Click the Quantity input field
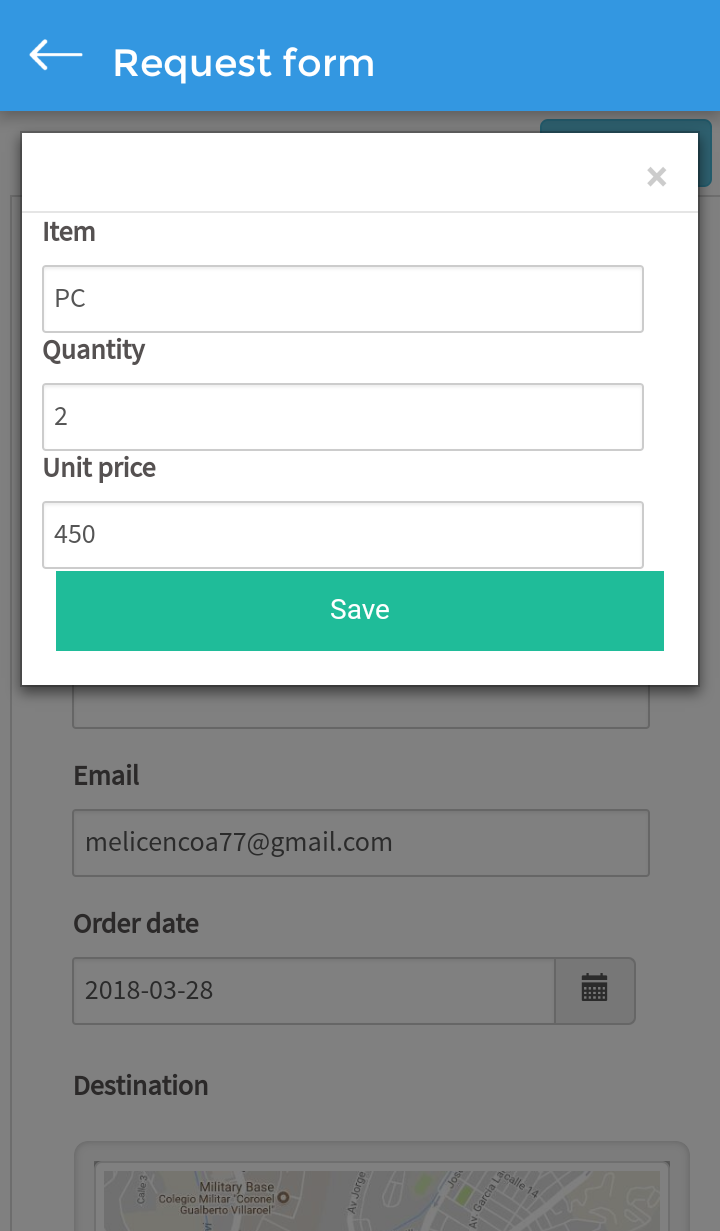Image resolution: width=720 pixels, height=1231 pixels. tap(342, 416)
